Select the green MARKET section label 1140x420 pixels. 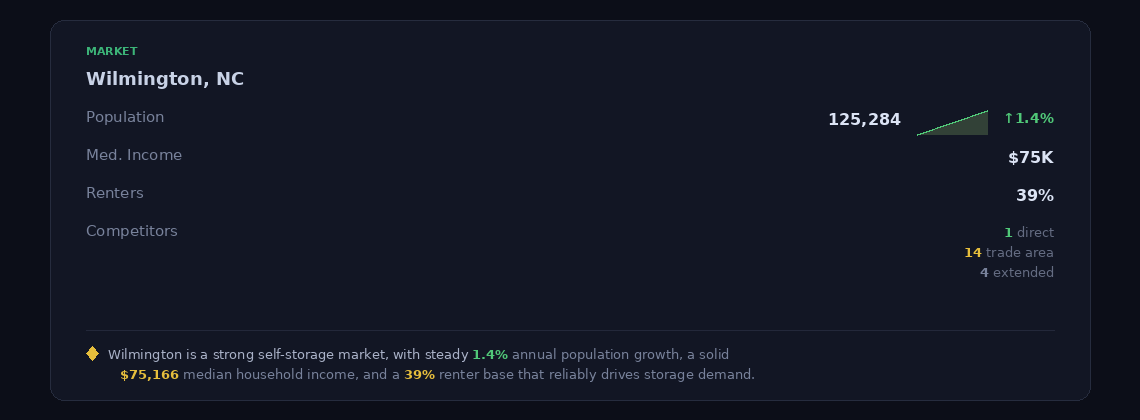pos(112,51)
